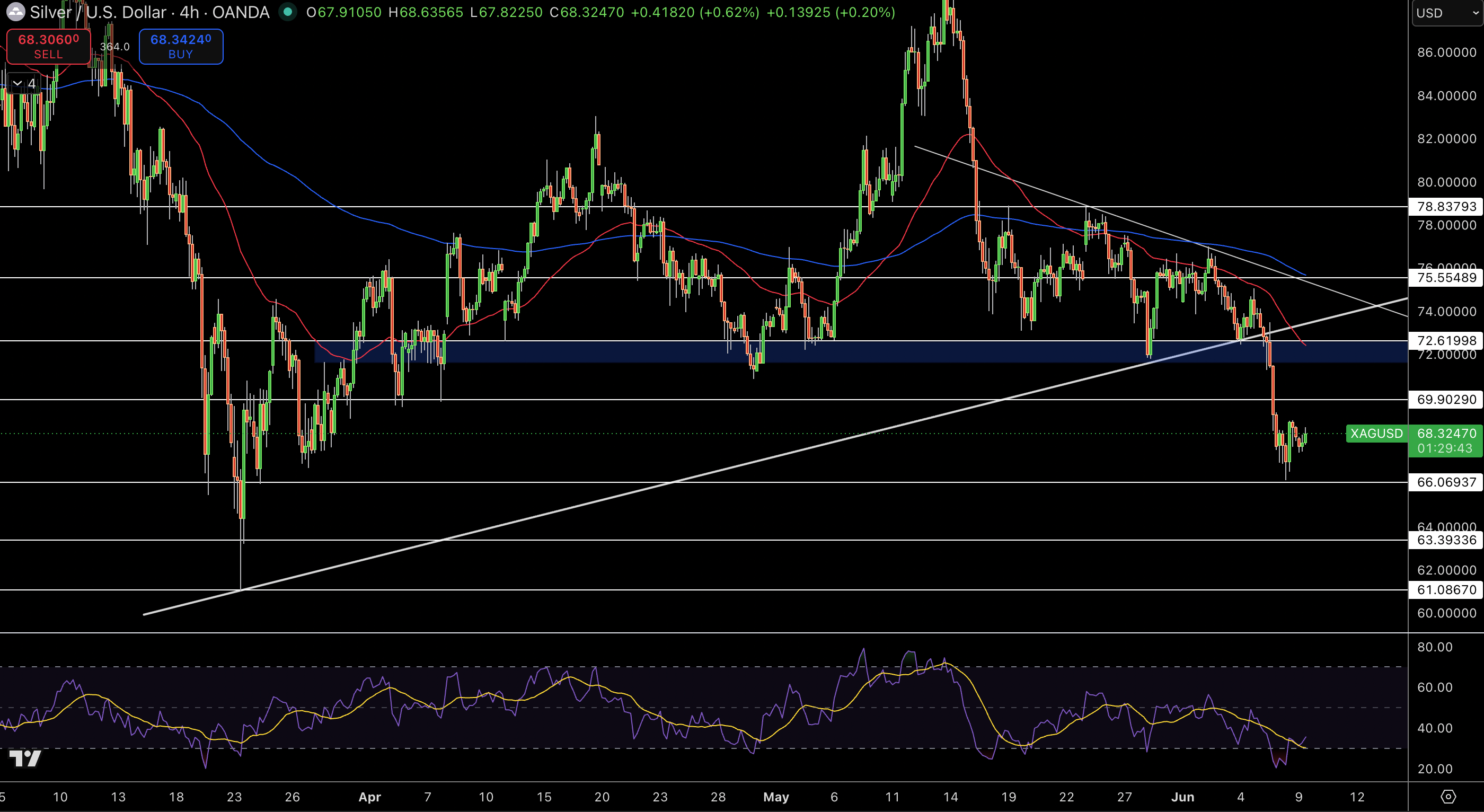Click the blue BUY 68.34240 button

coord(181,47)
